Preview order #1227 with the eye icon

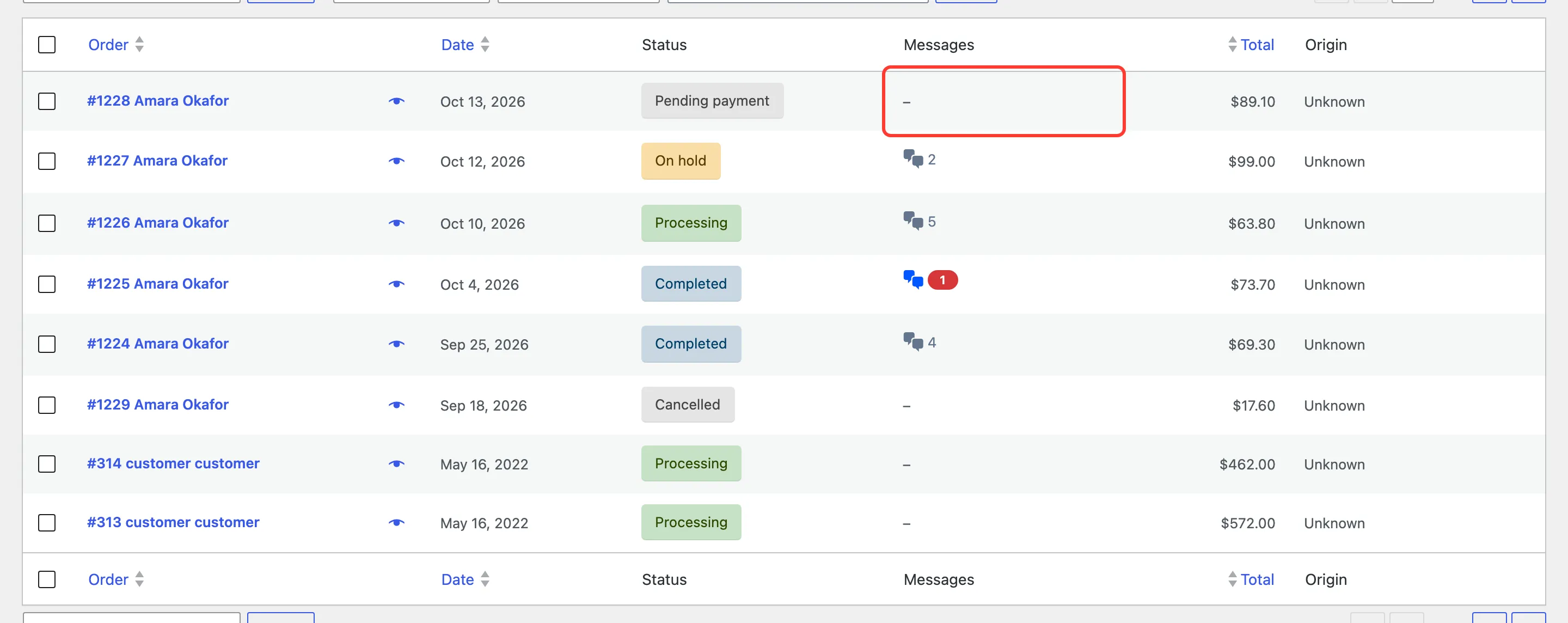pos(396,161)
